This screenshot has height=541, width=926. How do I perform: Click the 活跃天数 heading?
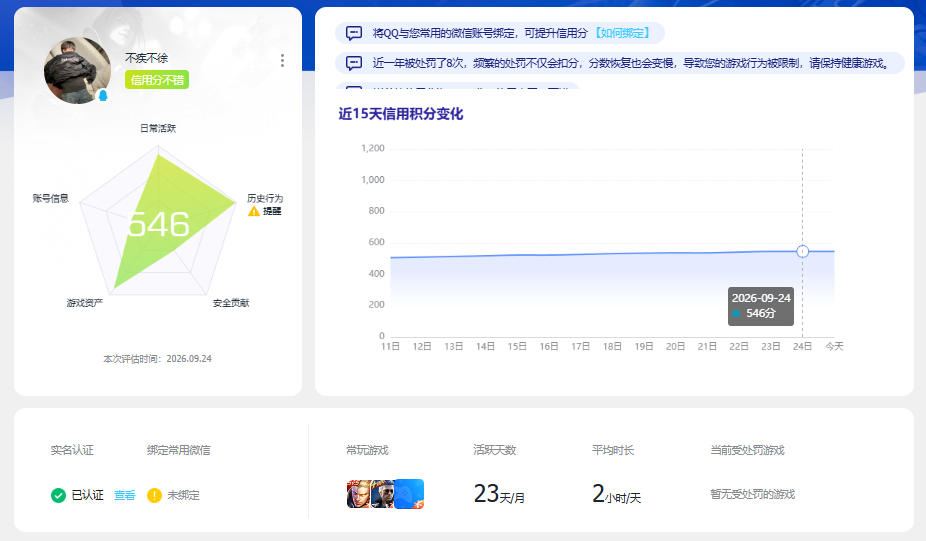(x=495, y=450)
